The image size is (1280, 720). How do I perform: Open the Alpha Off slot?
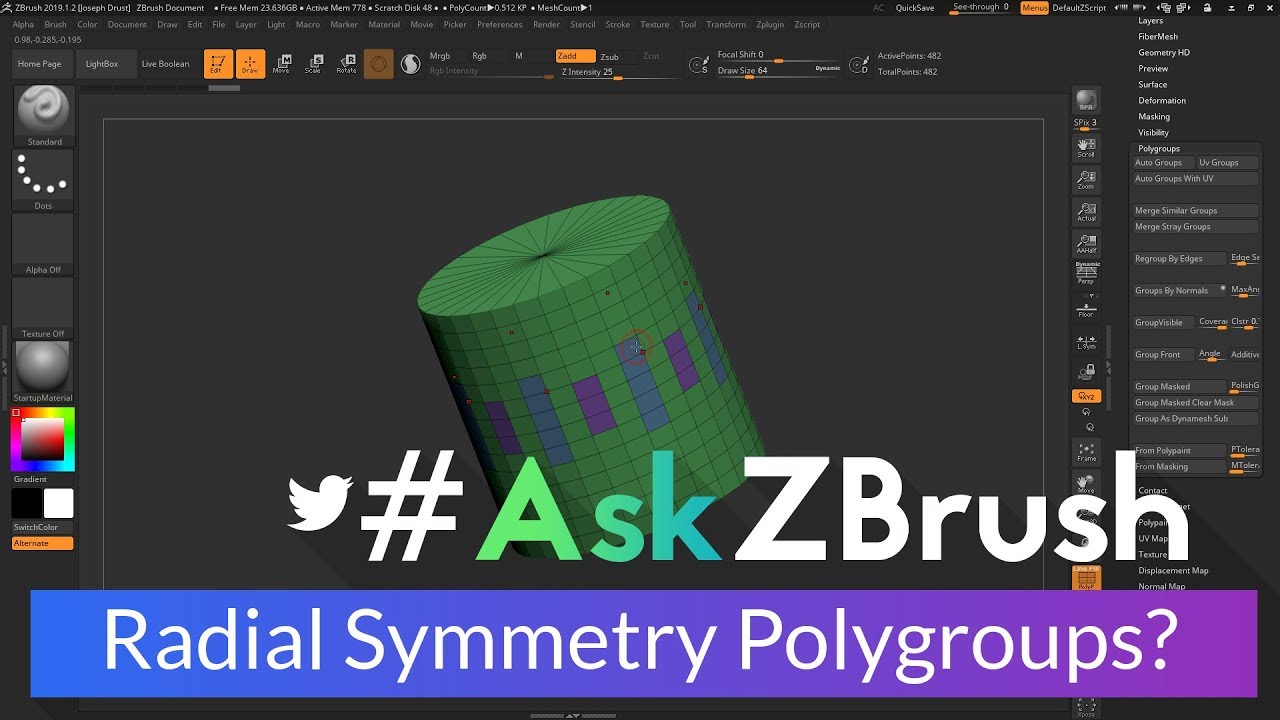click(x=43, y=244)
